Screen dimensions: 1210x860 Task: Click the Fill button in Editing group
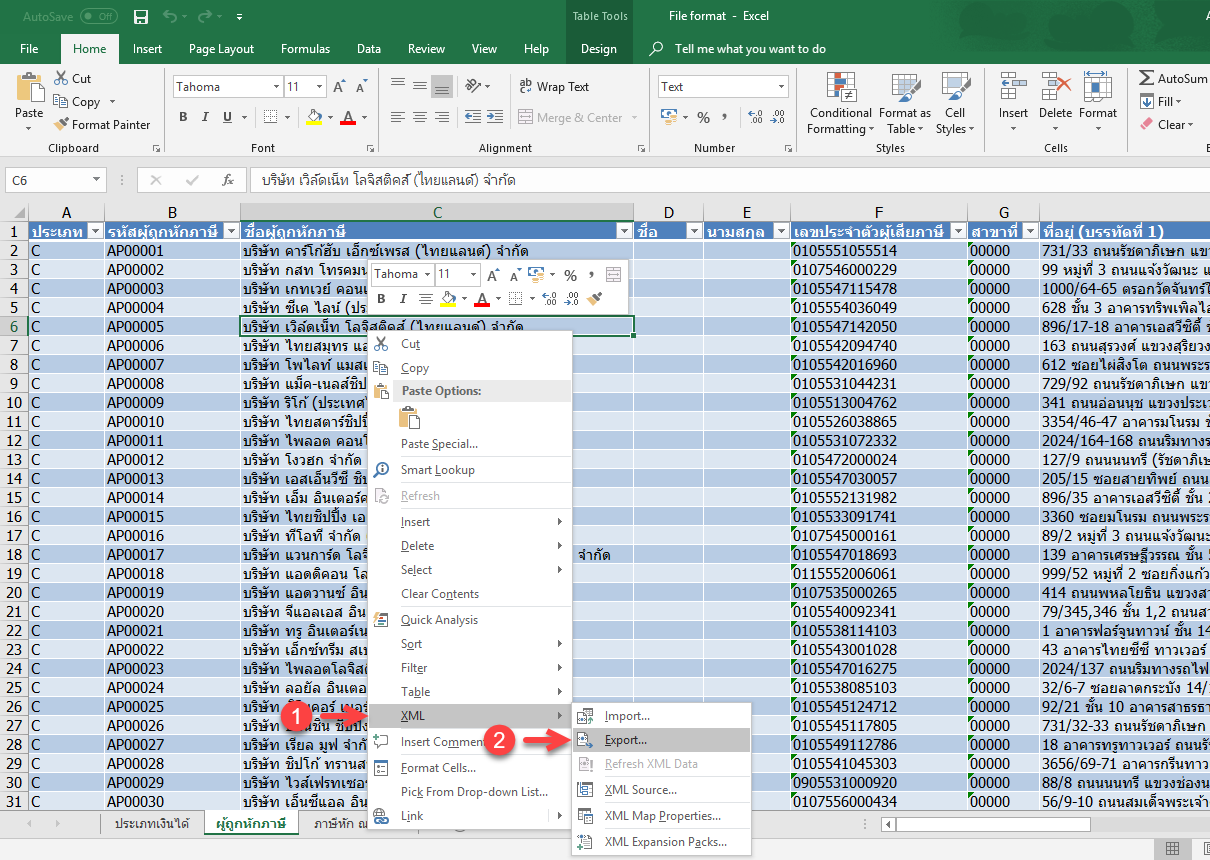pos(1161,101)
